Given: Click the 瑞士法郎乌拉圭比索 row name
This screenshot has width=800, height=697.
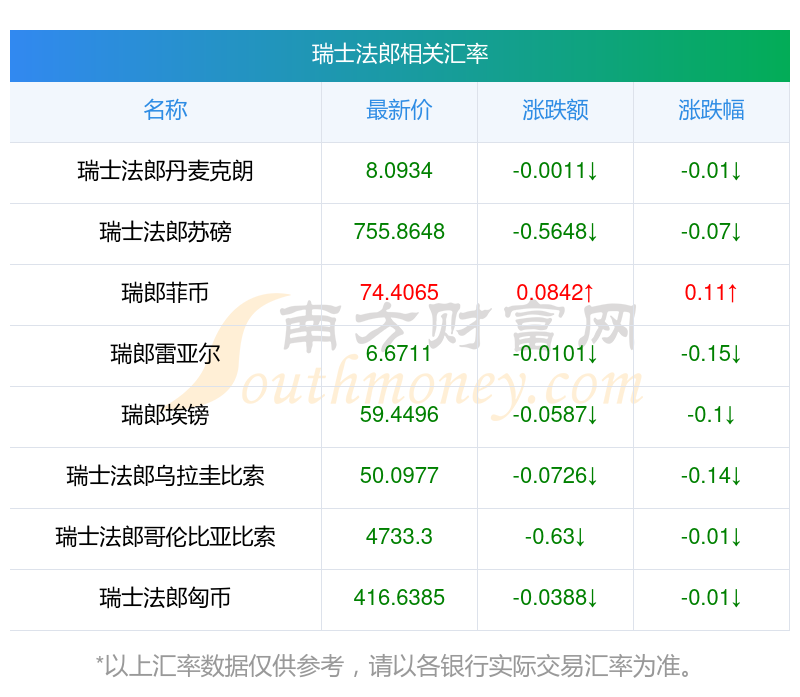Looking at the screenshot, I should (165, 476).
